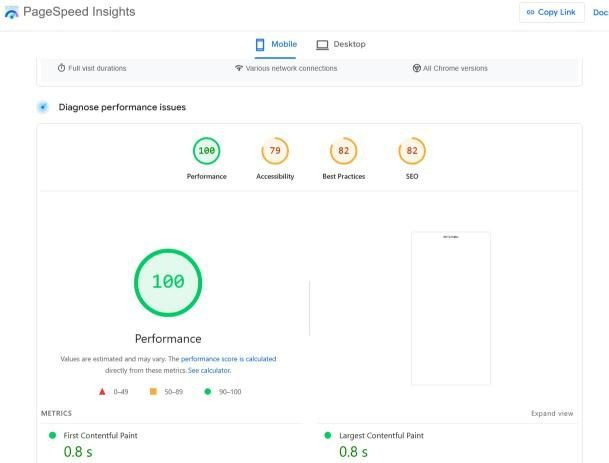Click the stopwatch icon beside Full visit durations
609x463 pixels.
click(61, 68)
